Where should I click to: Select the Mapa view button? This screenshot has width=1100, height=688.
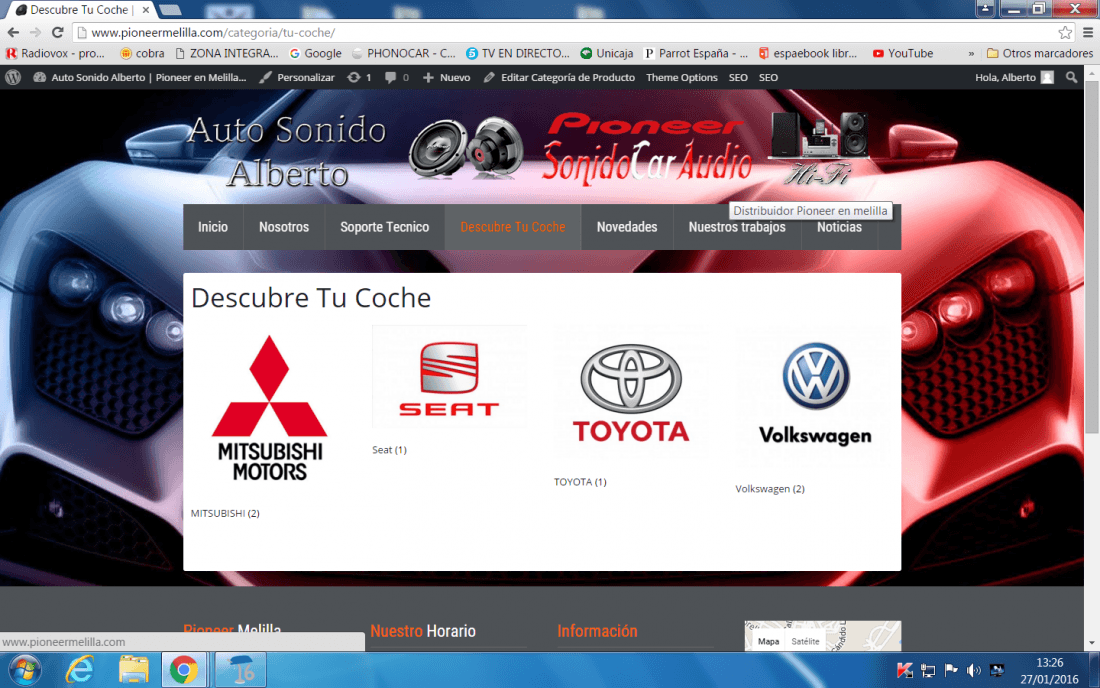point(768,641)
